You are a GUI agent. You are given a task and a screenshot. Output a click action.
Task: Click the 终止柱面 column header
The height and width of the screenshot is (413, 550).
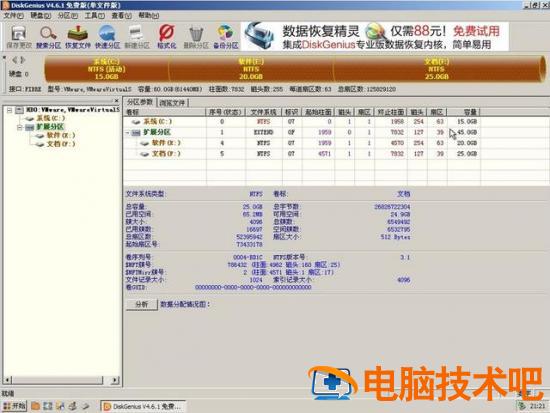tap(391, 112)
